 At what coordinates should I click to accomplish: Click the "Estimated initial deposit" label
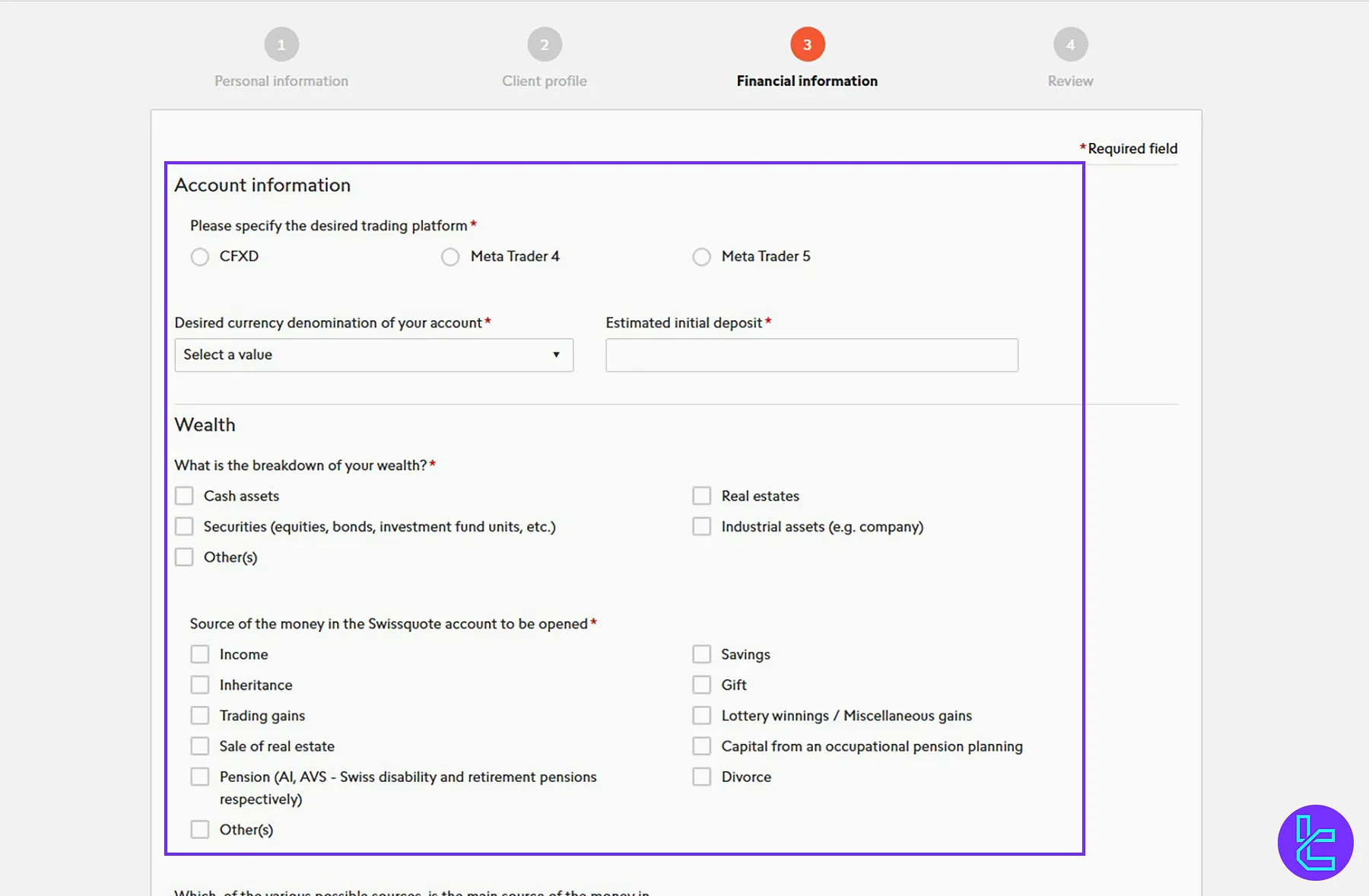(684, 322)
